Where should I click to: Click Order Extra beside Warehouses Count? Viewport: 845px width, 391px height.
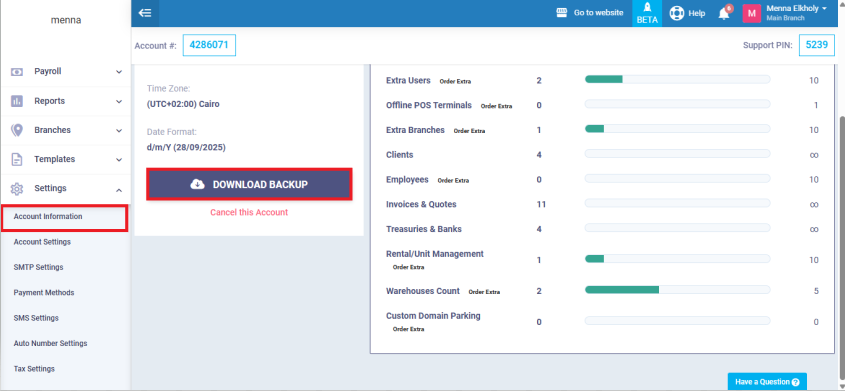pos(484,292)
